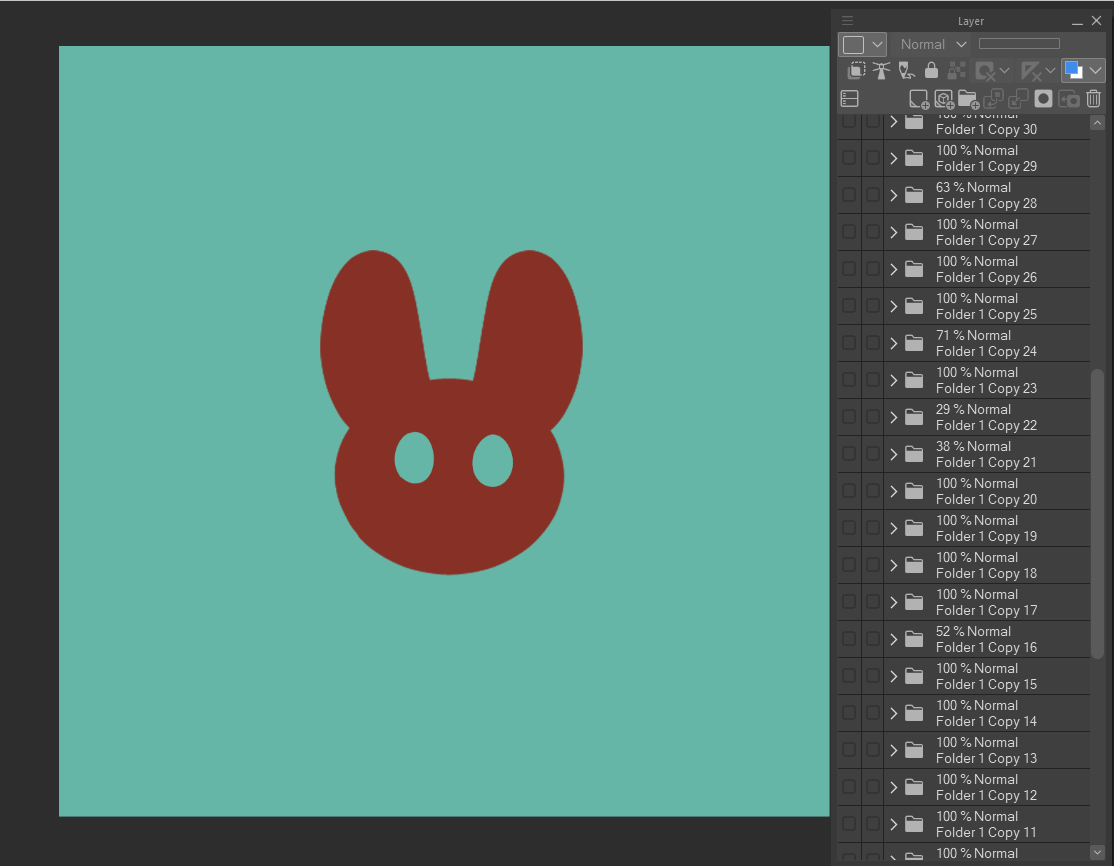This screenshot has width=1114, height=866.
Task: Click folder icon of Folder 1 Copy 20
Action: pos(914,491)
